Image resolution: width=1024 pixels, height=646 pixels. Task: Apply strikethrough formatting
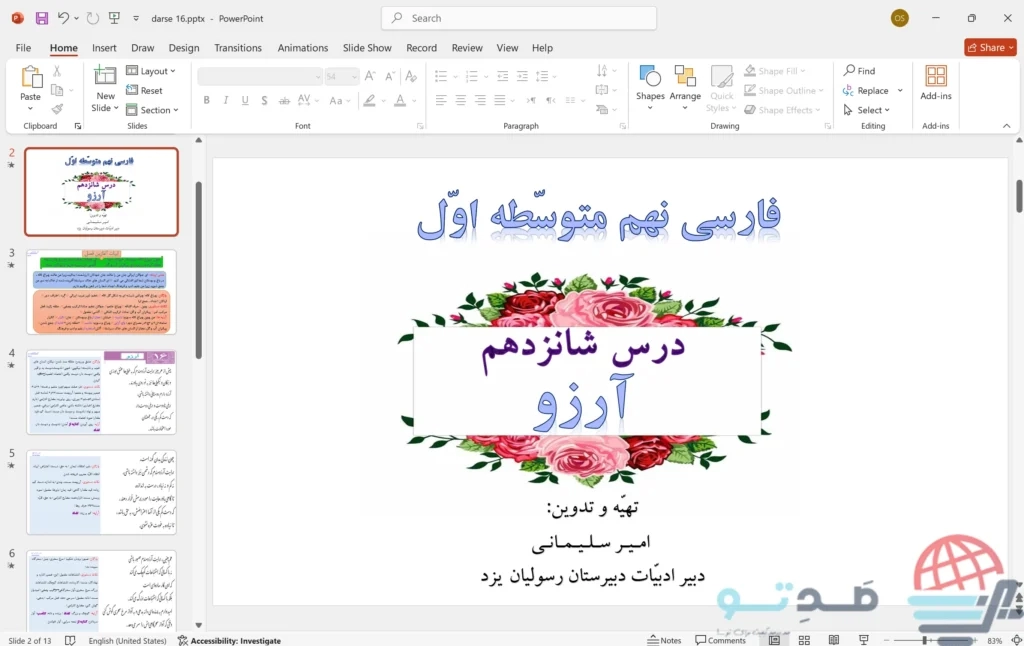(284, 101)
